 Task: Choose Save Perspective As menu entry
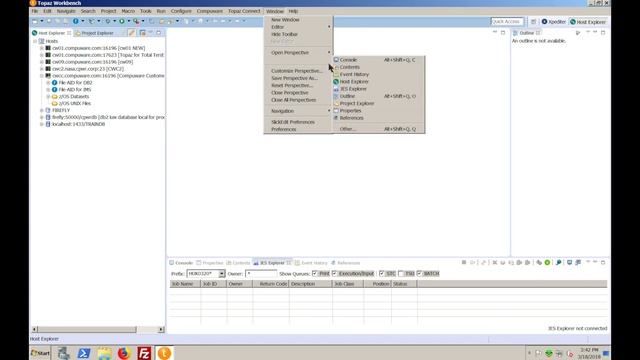coord(294,78)
